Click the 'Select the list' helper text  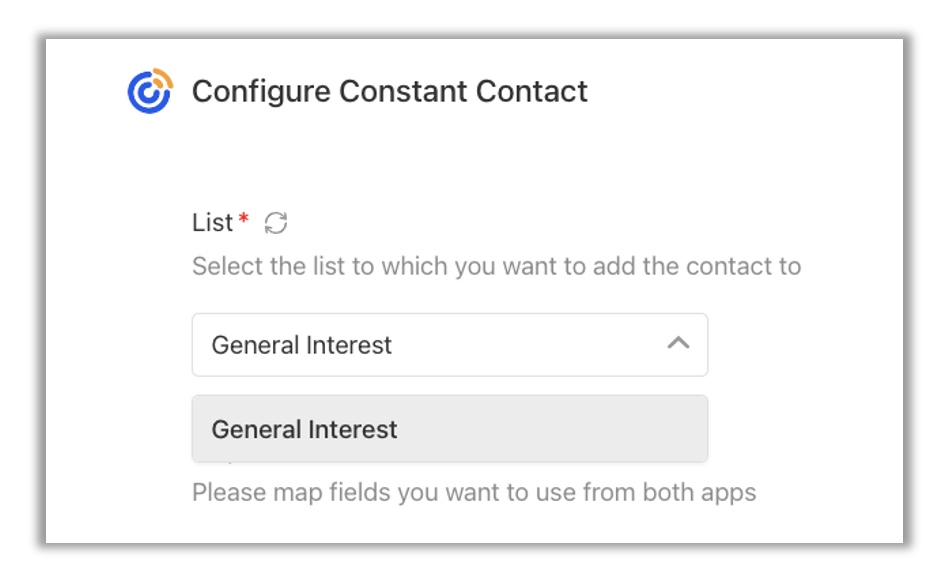click(x=496, y=267)
